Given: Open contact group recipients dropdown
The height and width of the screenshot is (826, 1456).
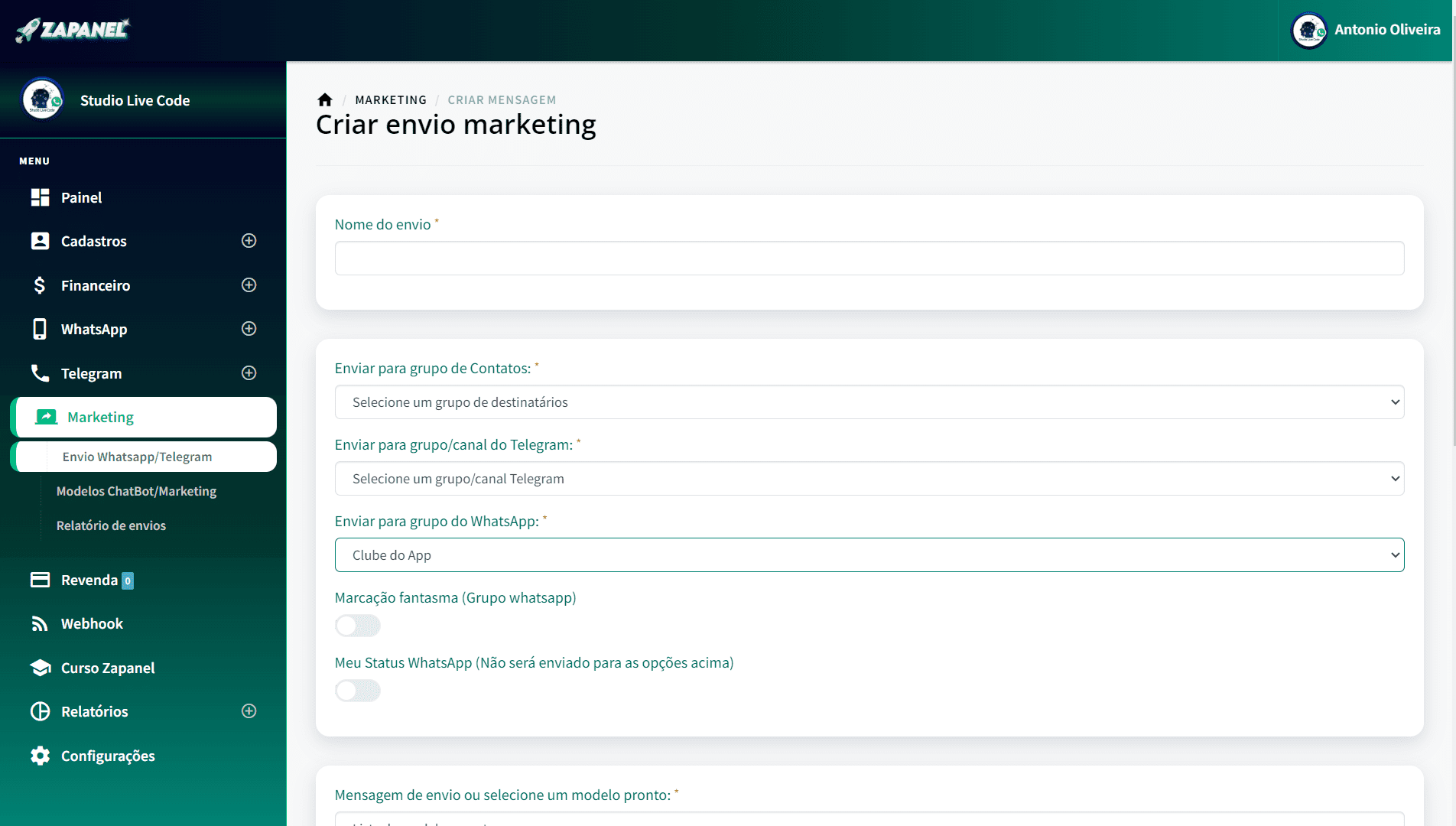Looking at the screenshot, I should pyautogui.click(x=869, y=402).
